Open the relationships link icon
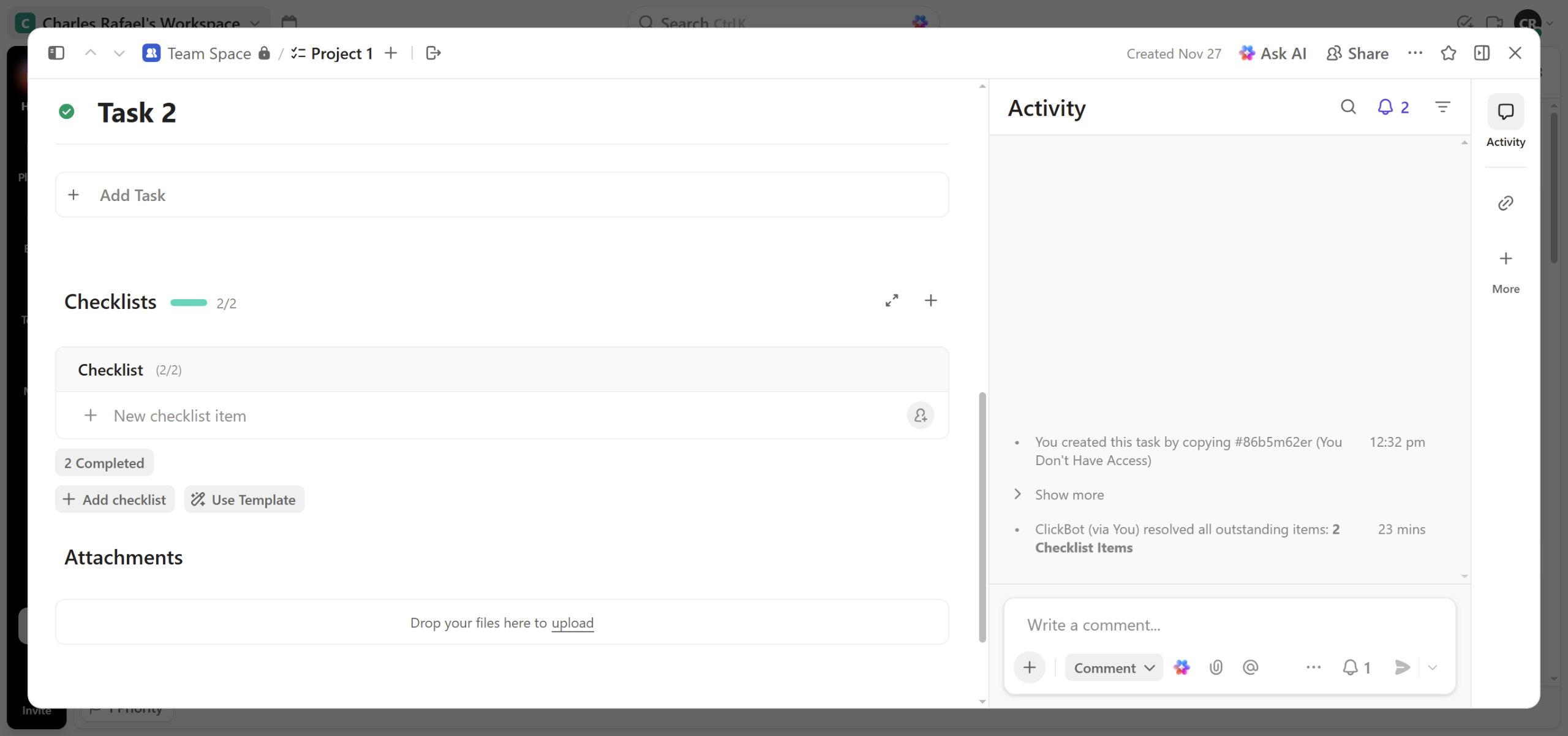This screenshot has width=1568, height=736. pos(1506,203)
